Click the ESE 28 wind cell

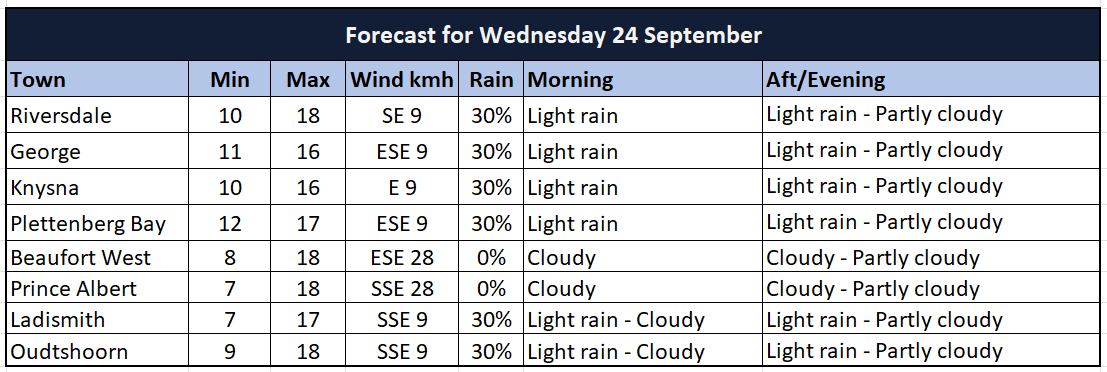[402, 258]
